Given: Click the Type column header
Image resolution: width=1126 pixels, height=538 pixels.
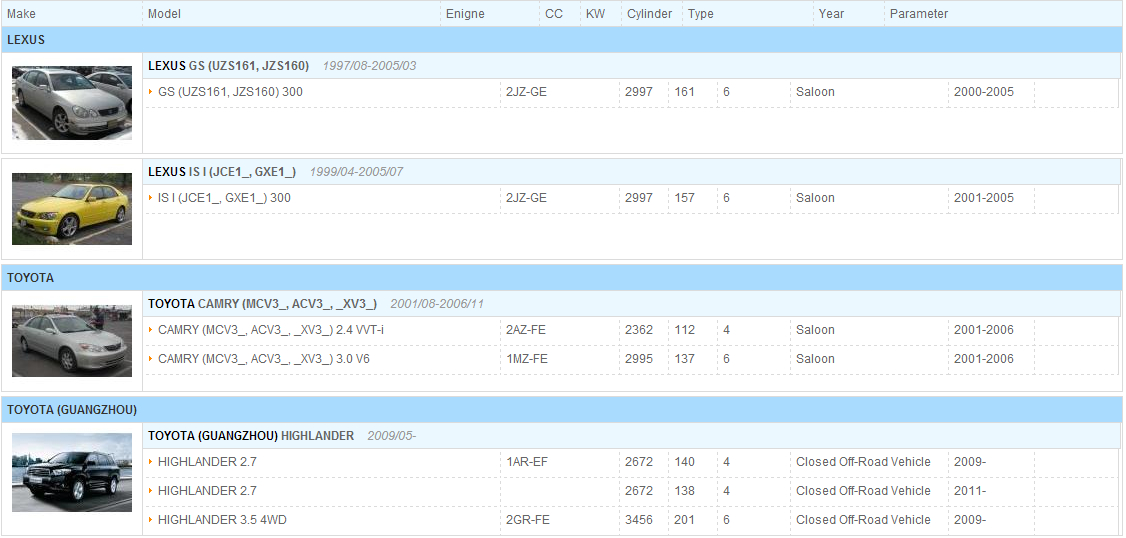Looking at the screenshot, I should [x=701, y=14].
